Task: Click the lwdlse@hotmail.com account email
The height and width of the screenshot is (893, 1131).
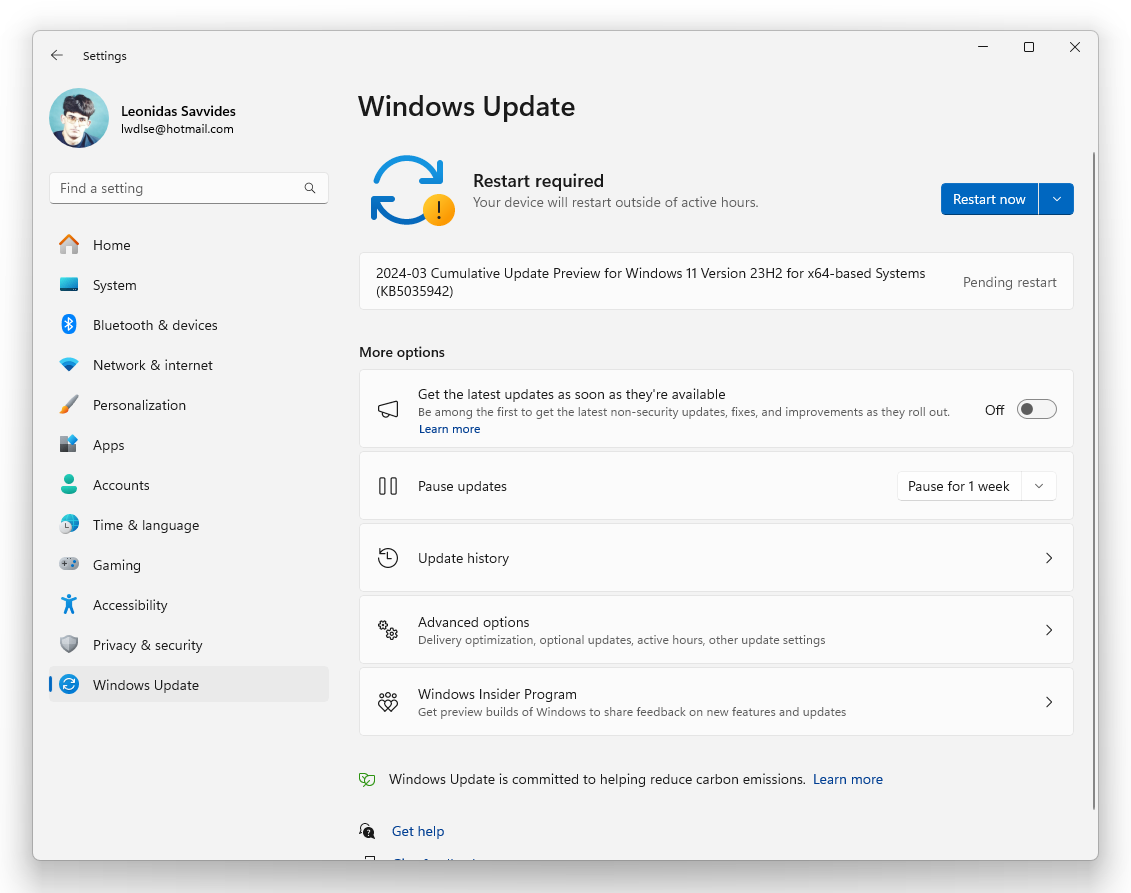Action: click(x=177, y=129)
